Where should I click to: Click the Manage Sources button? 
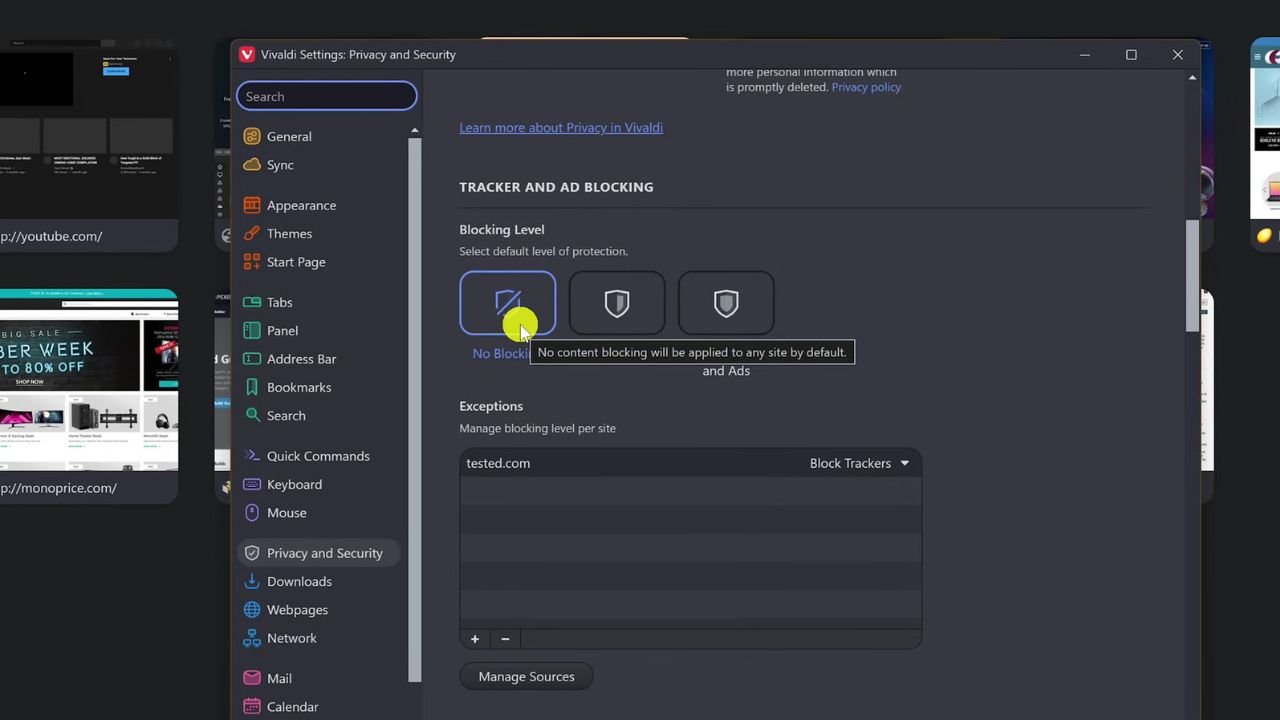[526, 677]
